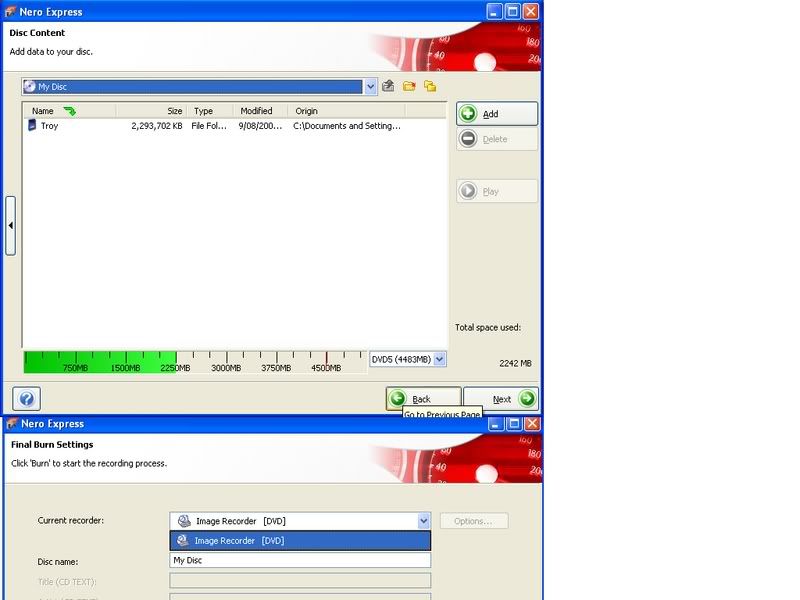Screen dimensions: 800x600
Task: Go back with the Back button
Action: click(x=423, y=398)
